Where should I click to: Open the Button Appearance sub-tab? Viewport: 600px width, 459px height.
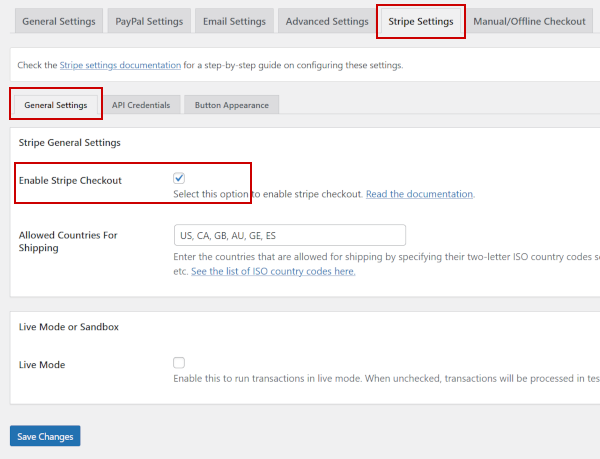231,104
